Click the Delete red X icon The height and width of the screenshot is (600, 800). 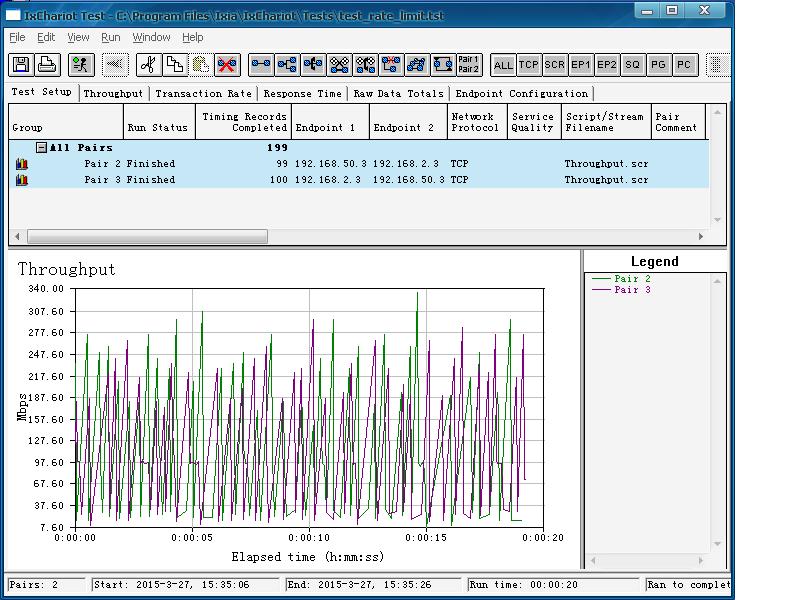pos(227,65)
